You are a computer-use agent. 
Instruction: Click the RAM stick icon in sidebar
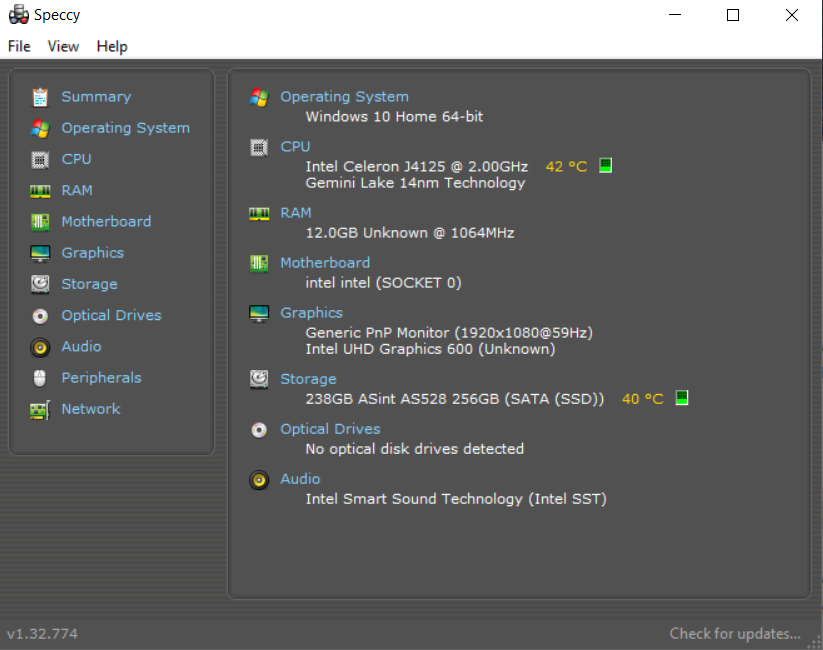(40, 191)
